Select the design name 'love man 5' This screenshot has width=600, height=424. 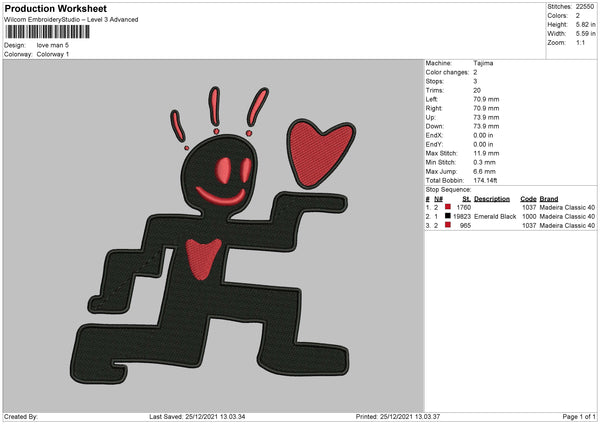pos(53,45)
